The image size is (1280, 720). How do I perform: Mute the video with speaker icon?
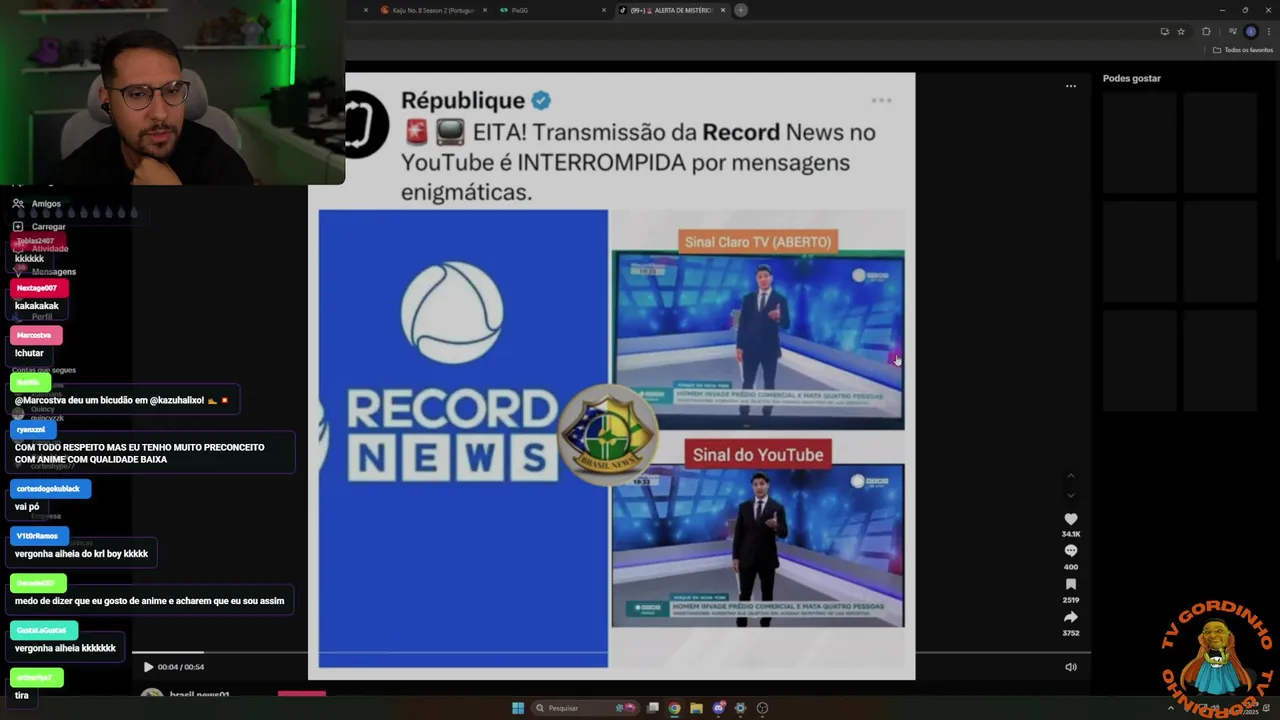pos(1070,667)
